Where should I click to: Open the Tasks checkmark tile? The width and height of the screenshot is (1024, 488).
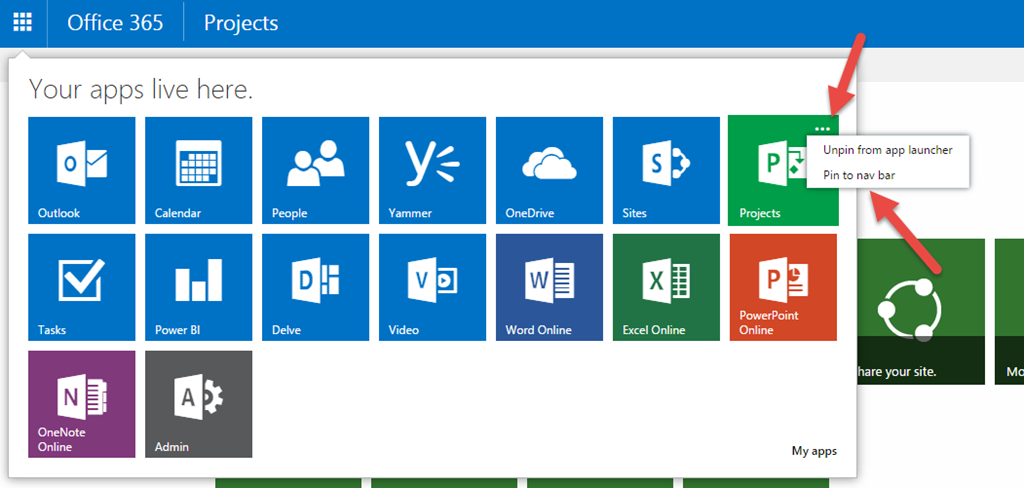pyautogui.click(x=82, y=287)
